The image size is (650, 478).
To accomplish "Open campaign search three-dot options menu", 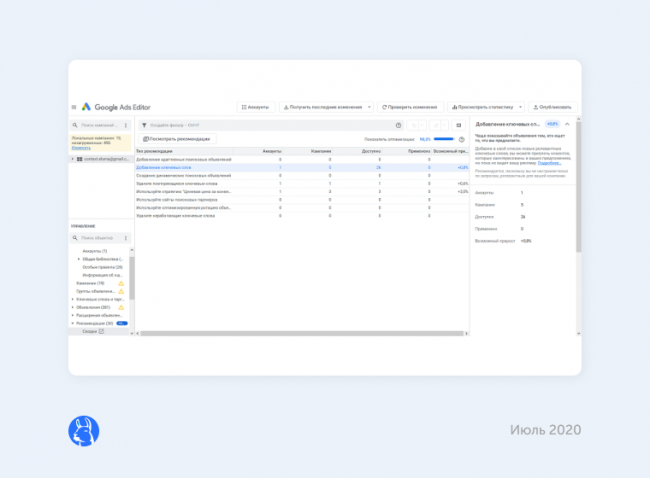I will pyautogui.click(x=125, y=125).
